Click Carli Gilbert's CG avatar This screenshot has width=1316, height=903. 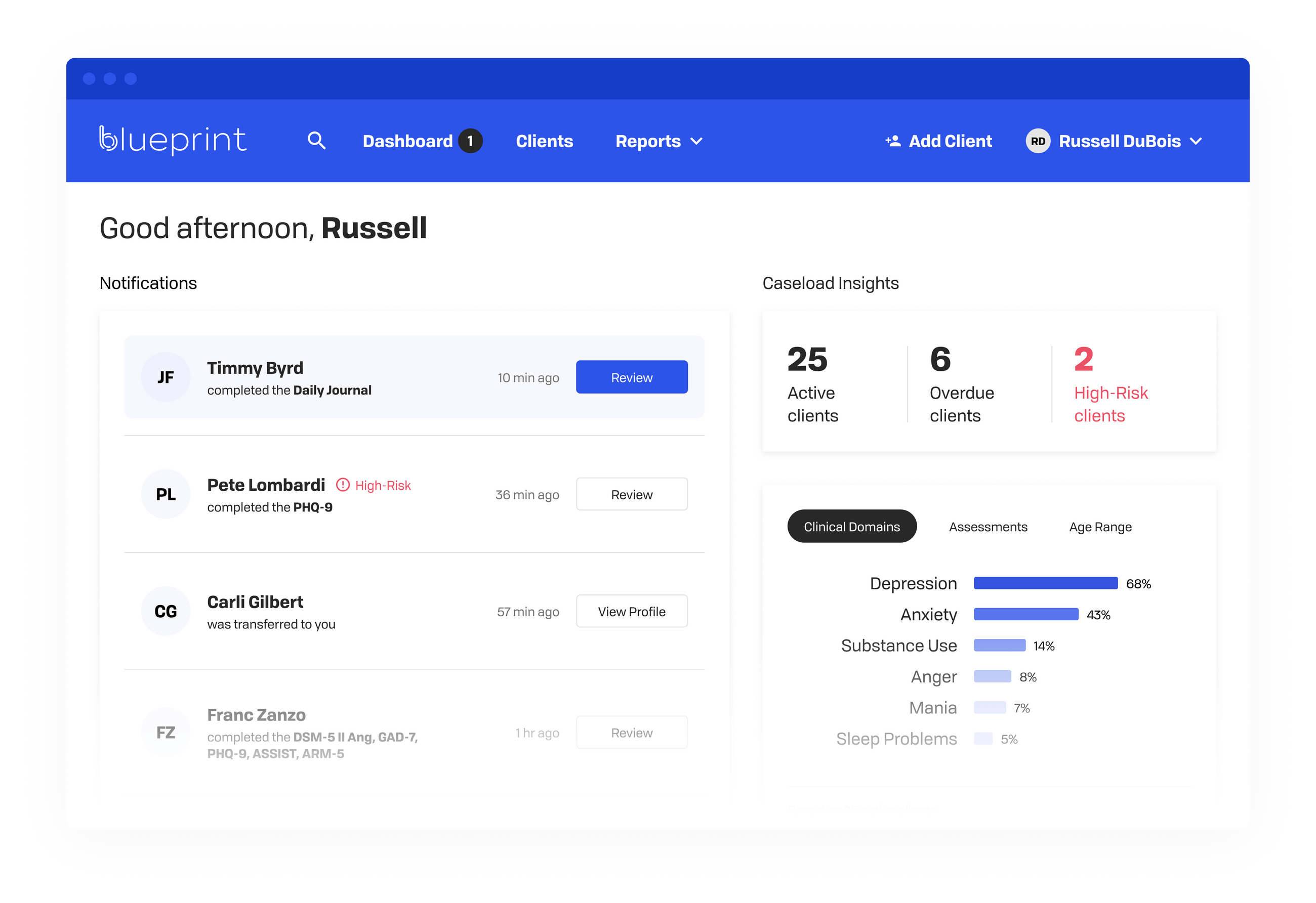click(x=166, y=611)
